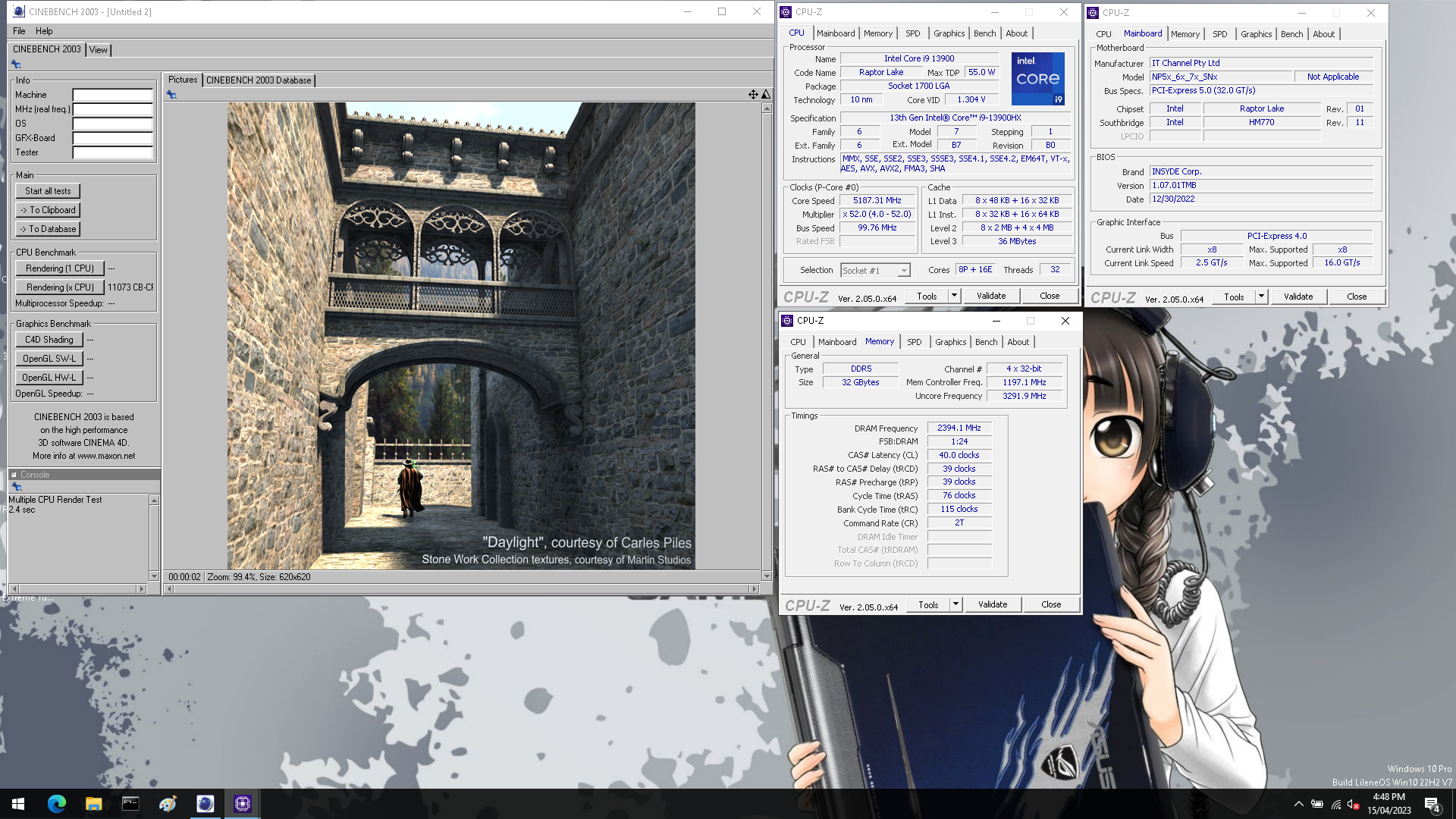Viewport: 1456px width, 819px height.
Task: Click the To Database button
Action: 48,229
